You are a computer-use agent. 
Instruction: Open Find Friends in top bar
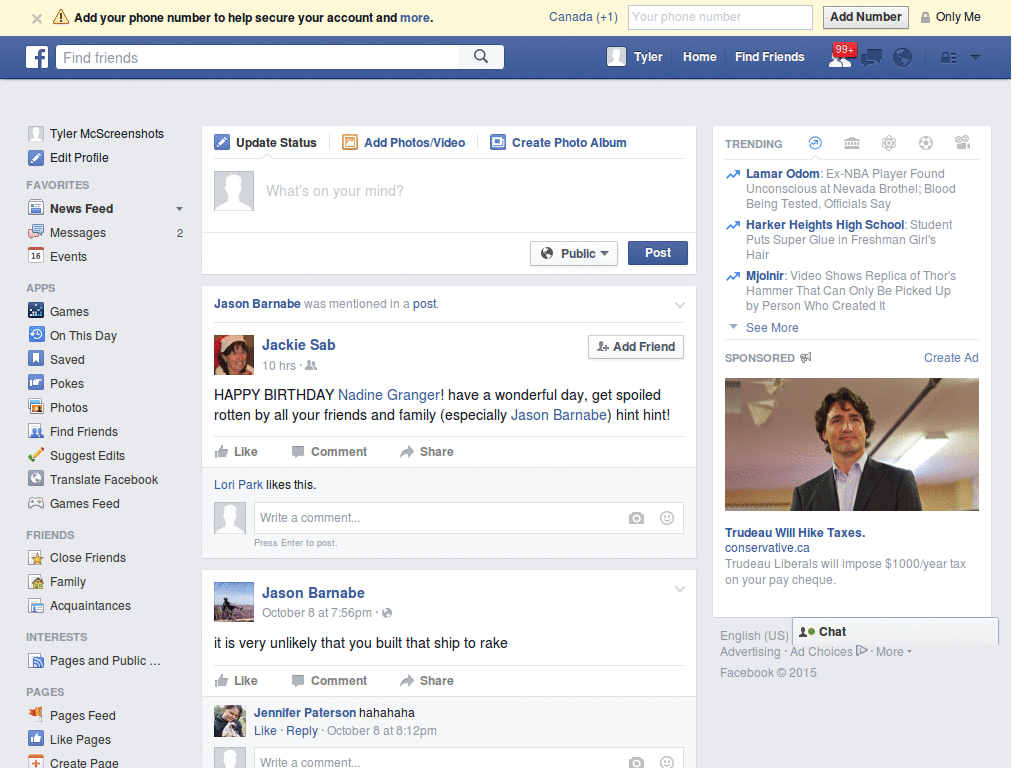click(769, 57)
